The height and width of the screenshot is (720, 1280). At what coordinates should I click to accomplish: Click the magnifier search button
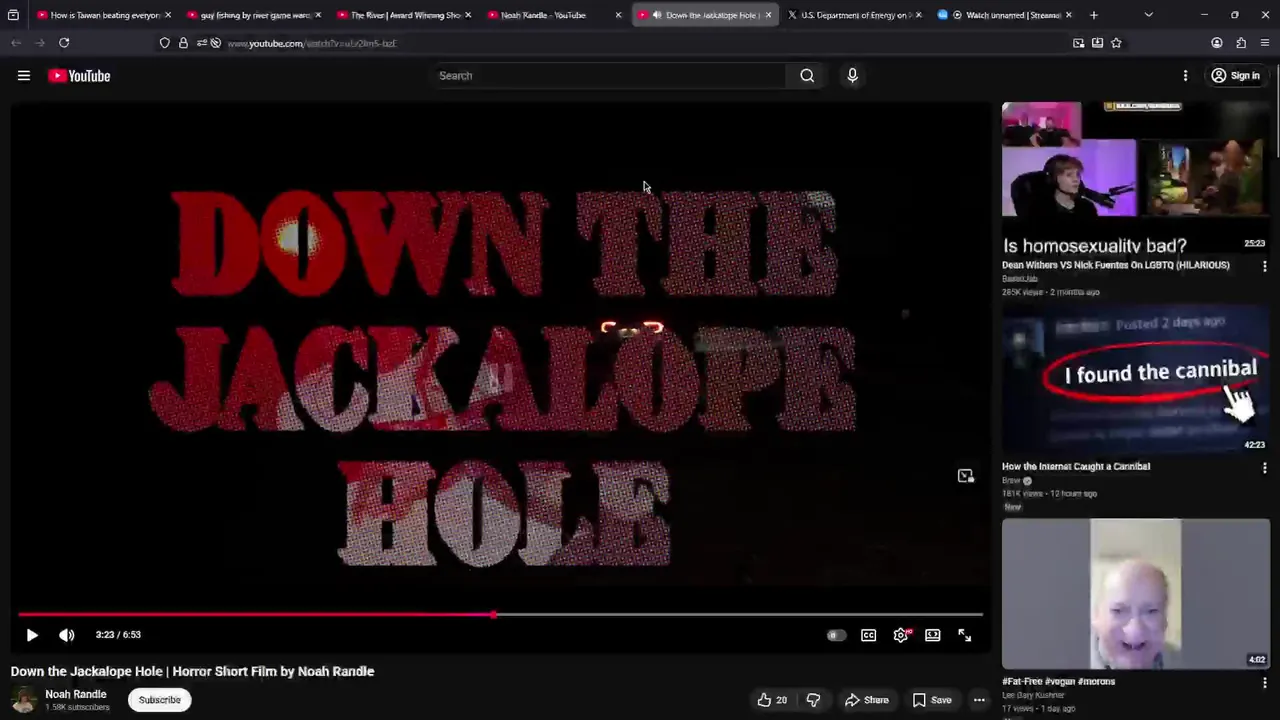point(807,76)
